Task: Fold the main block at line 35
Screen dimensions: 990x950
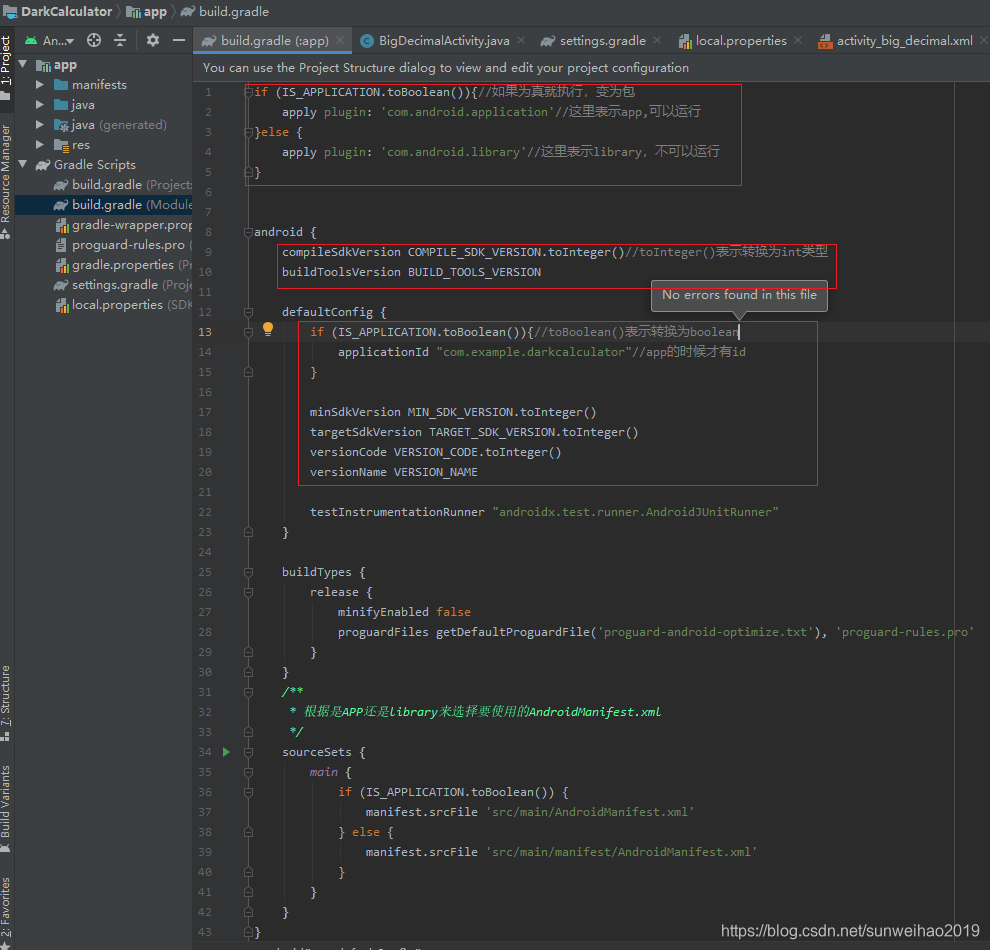Action: click(x=248, y=772)
